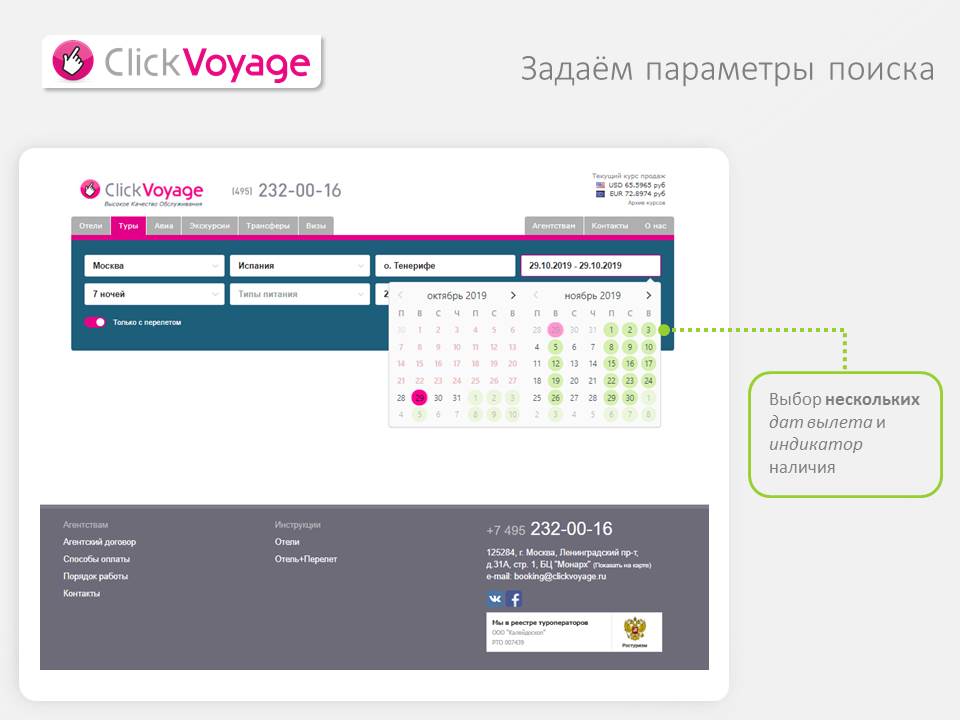Click the EUR flag icon
The height and width of the screenshot is (720, 960).
coord(600,194)
